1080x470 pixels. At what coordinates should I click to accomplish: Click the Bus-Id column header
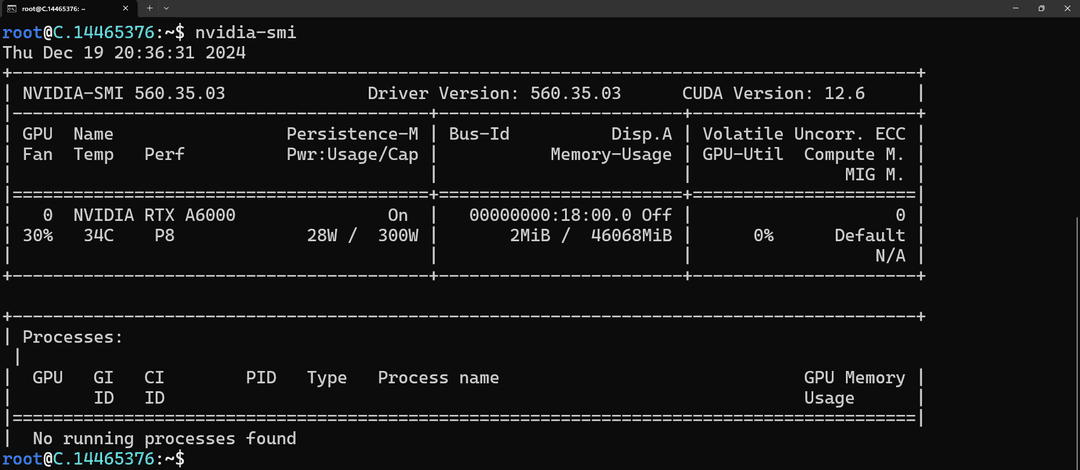(479, 134)
